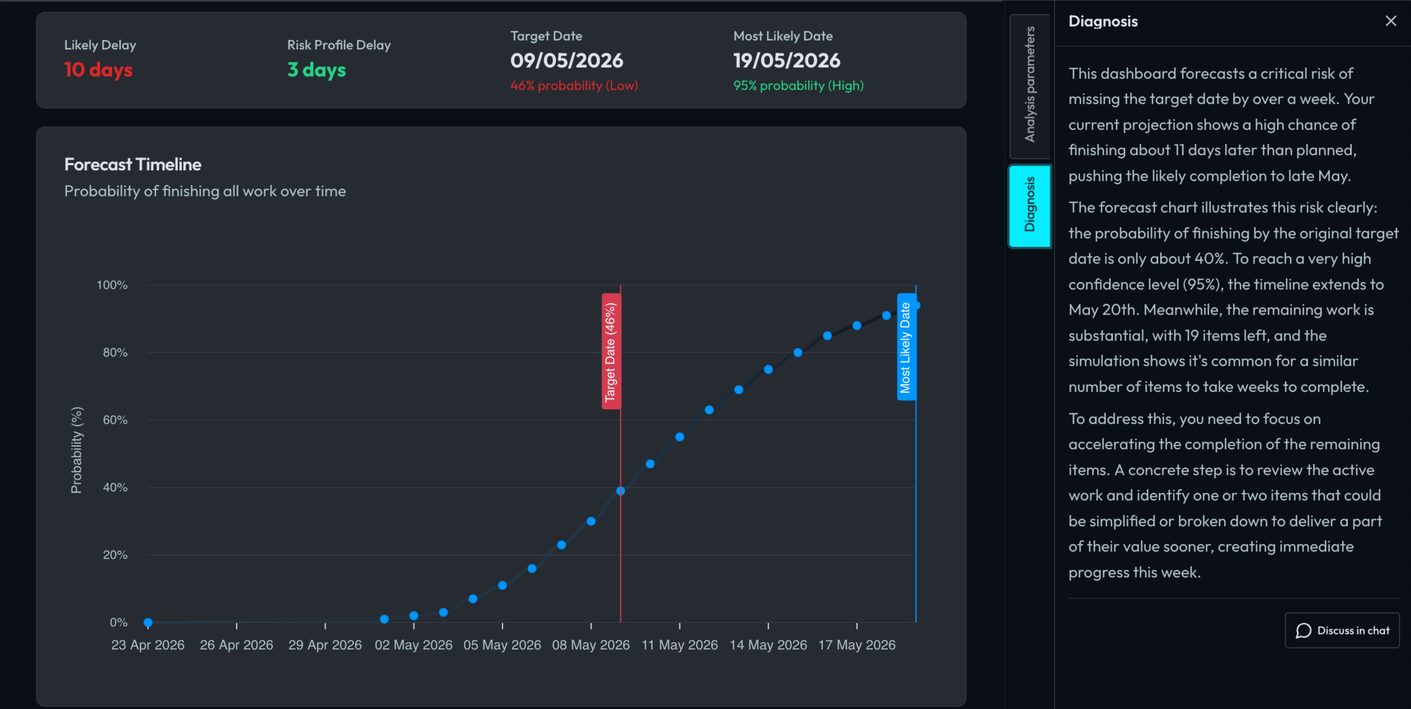Select the Risk Profile Delay value of 3 days
This screenshot has width=1411, height=709.
point(316,69)
